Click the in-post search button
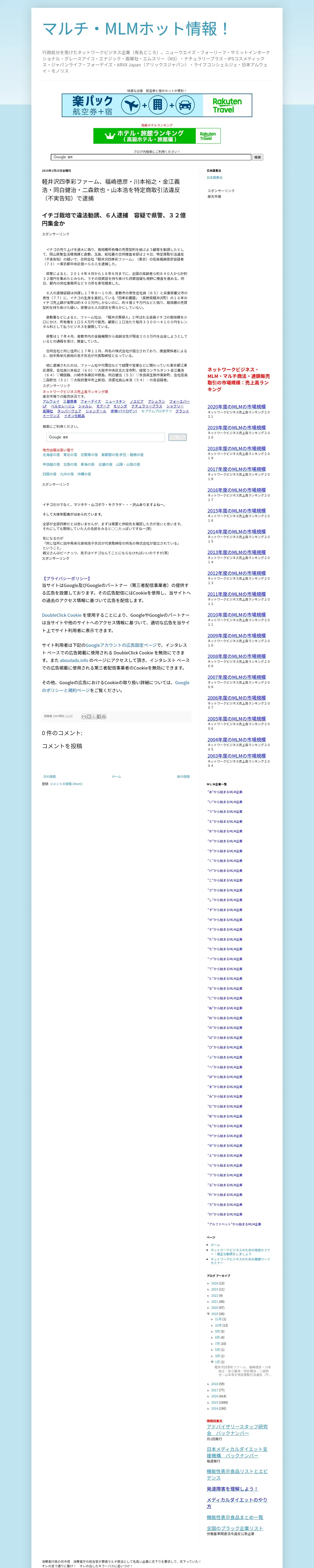 click(x=177, y=437)
